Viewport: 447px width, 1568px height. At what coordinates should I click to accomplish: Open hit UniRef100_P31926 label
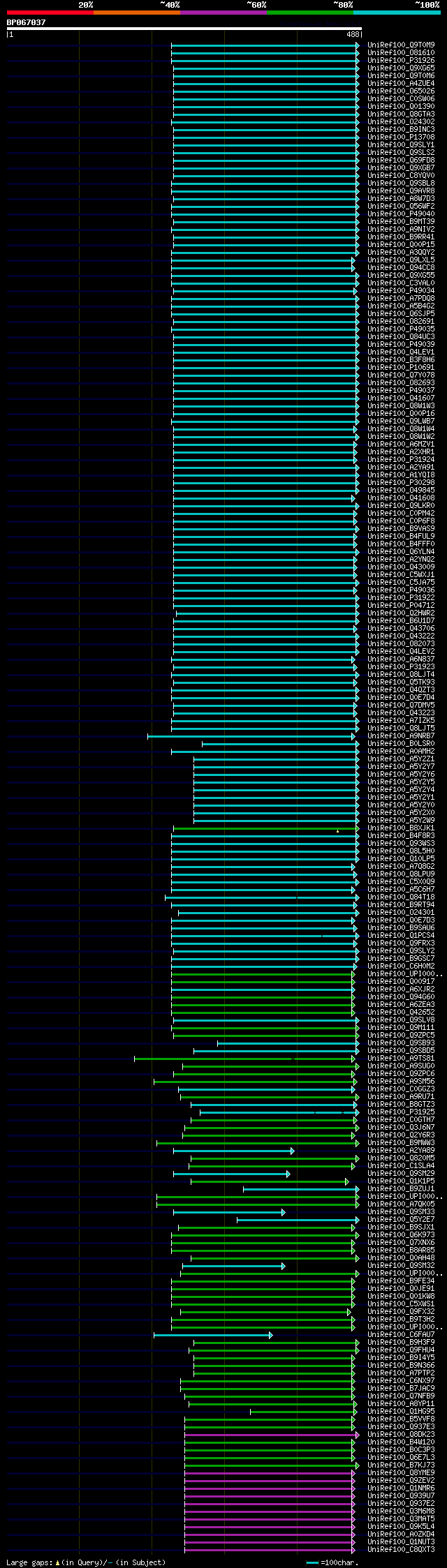[401, 61]
